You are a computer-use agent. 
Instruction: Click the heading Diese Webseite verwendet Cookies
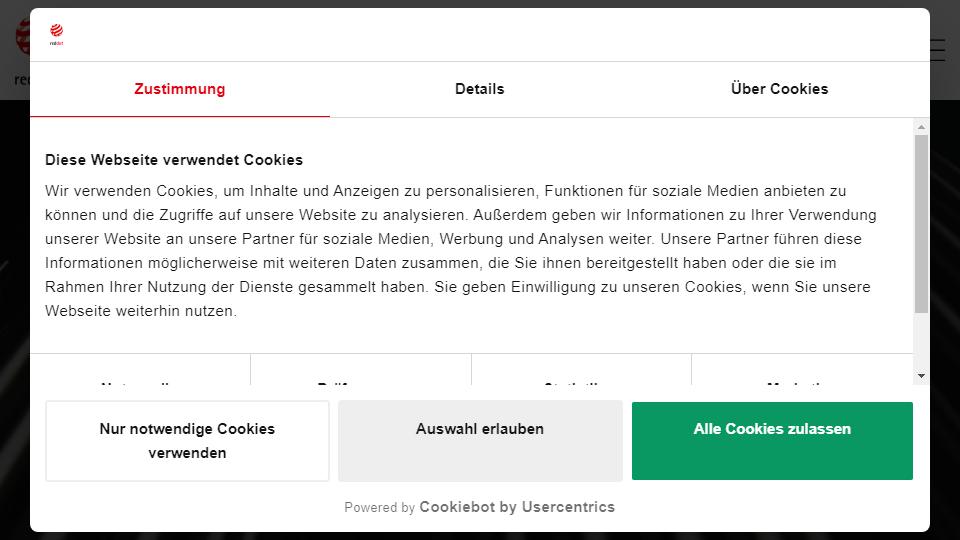pos(174,160)
